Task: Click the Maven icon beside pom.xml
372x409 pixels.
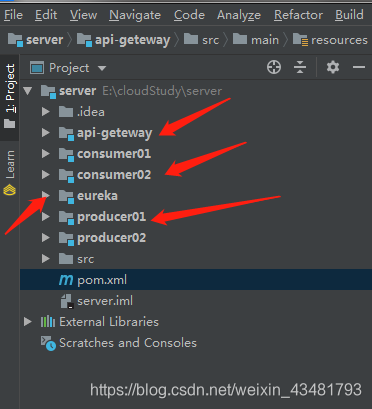Action: point(66,280)
